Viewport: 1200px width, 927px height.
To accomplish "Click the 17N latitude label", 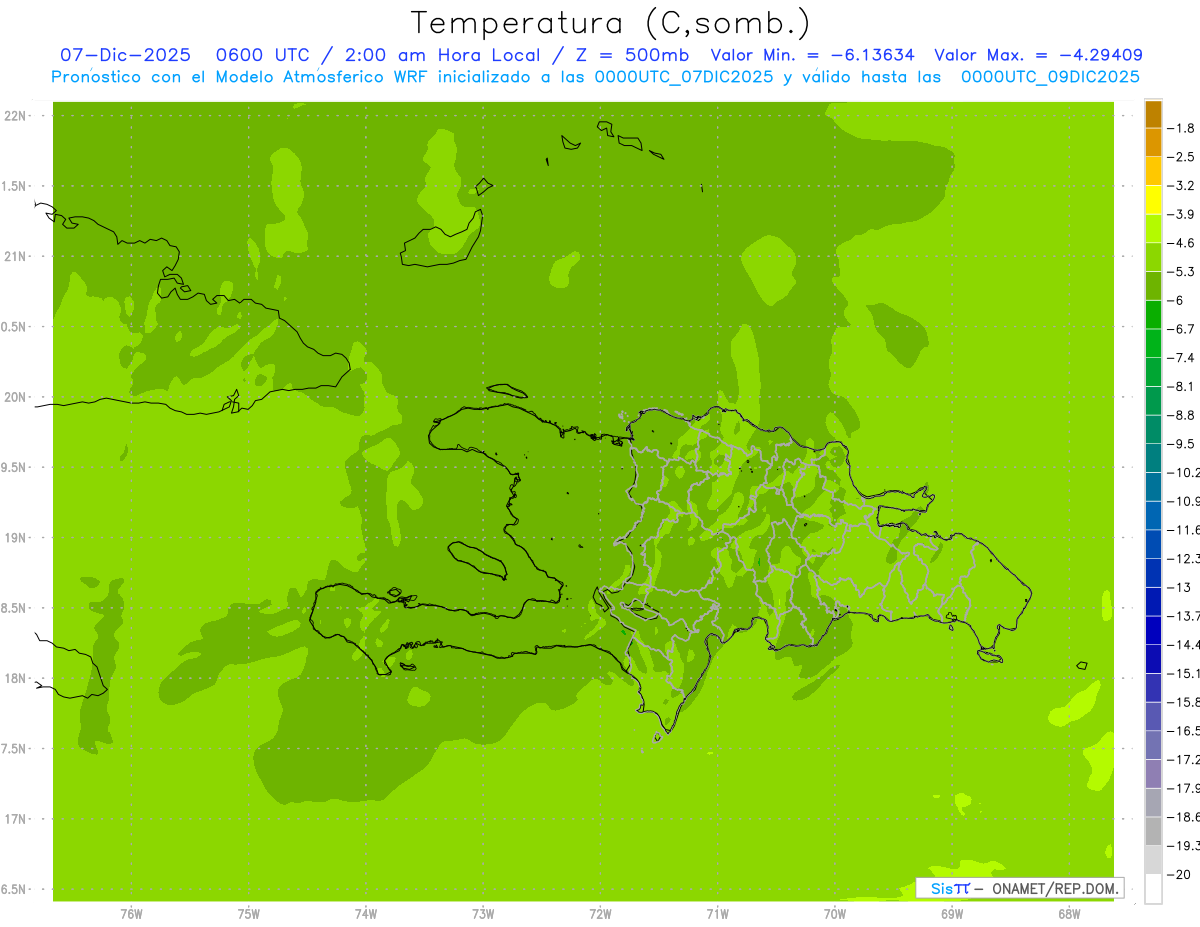I will coord(14,819).
